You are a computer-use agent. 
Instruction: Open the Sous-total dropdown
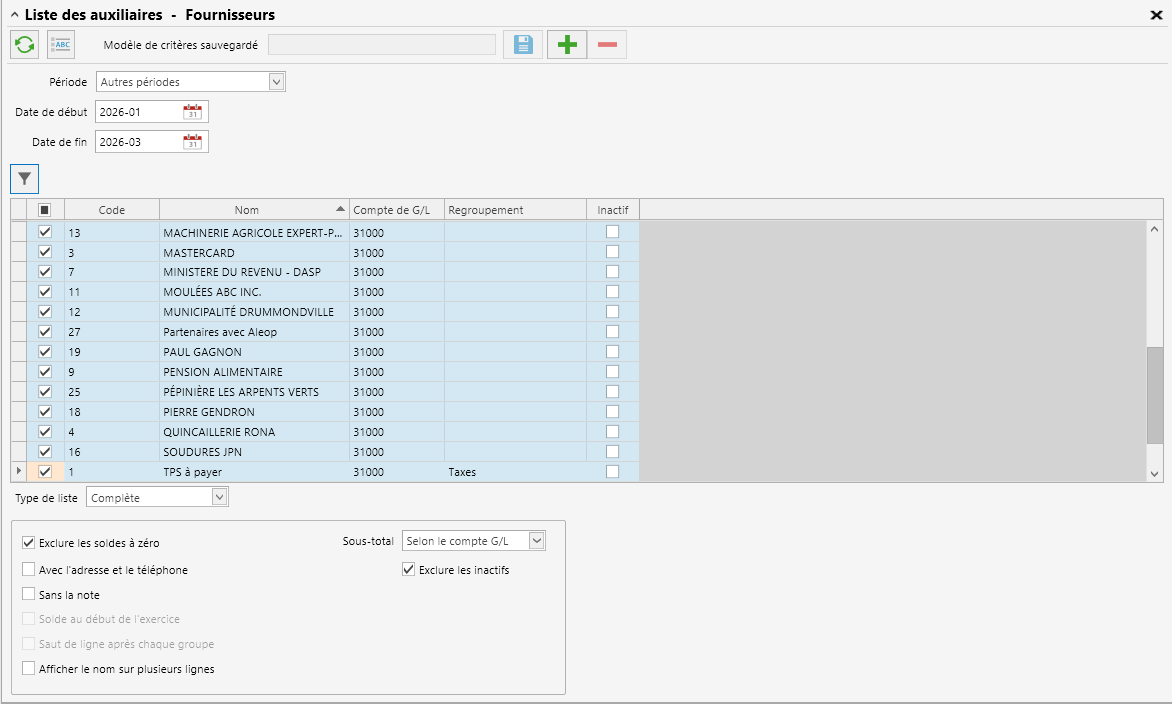coord(537,540)
